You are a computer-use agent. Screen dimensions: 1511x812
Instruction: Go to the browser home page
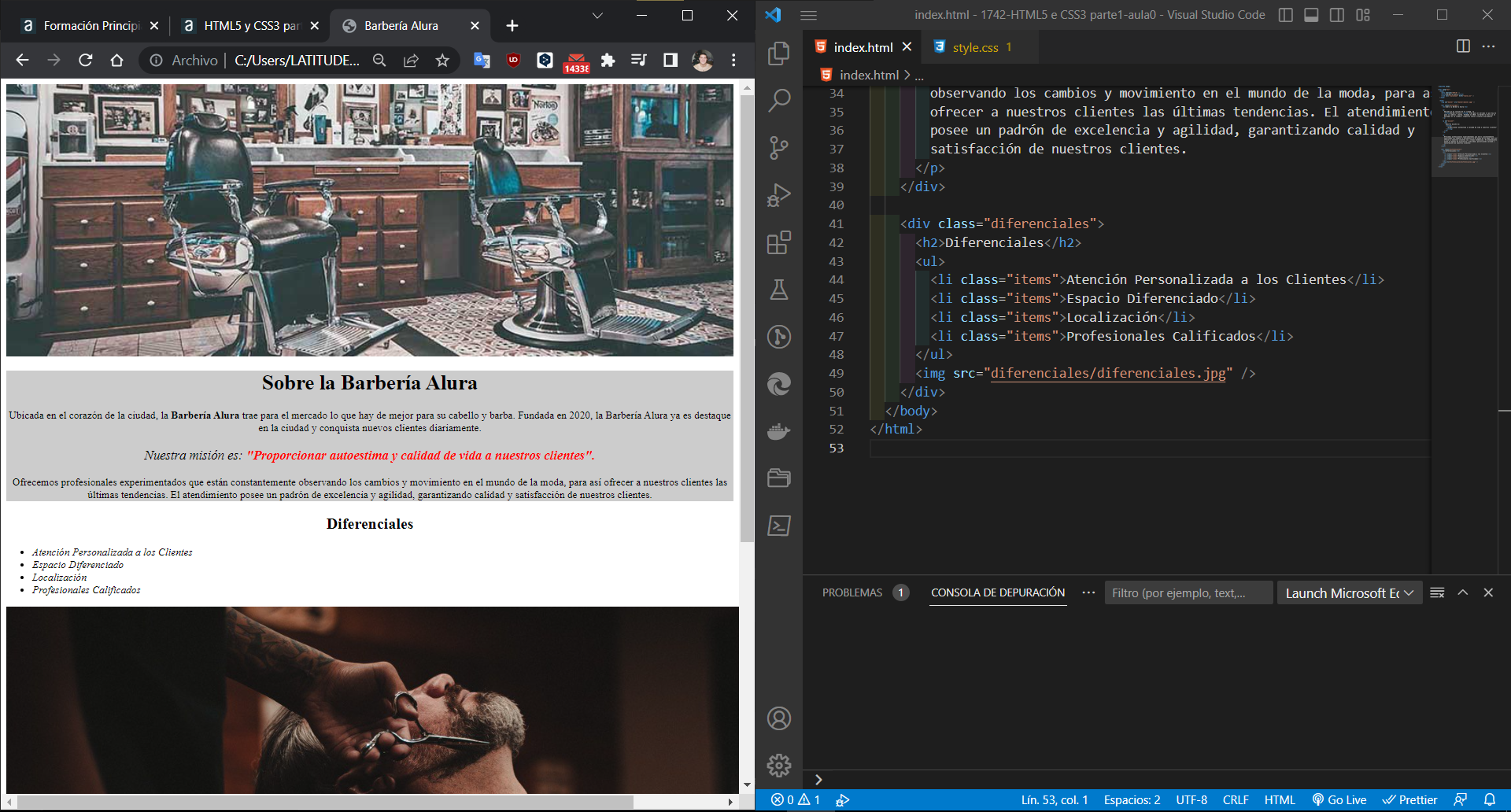coord(117,60)
